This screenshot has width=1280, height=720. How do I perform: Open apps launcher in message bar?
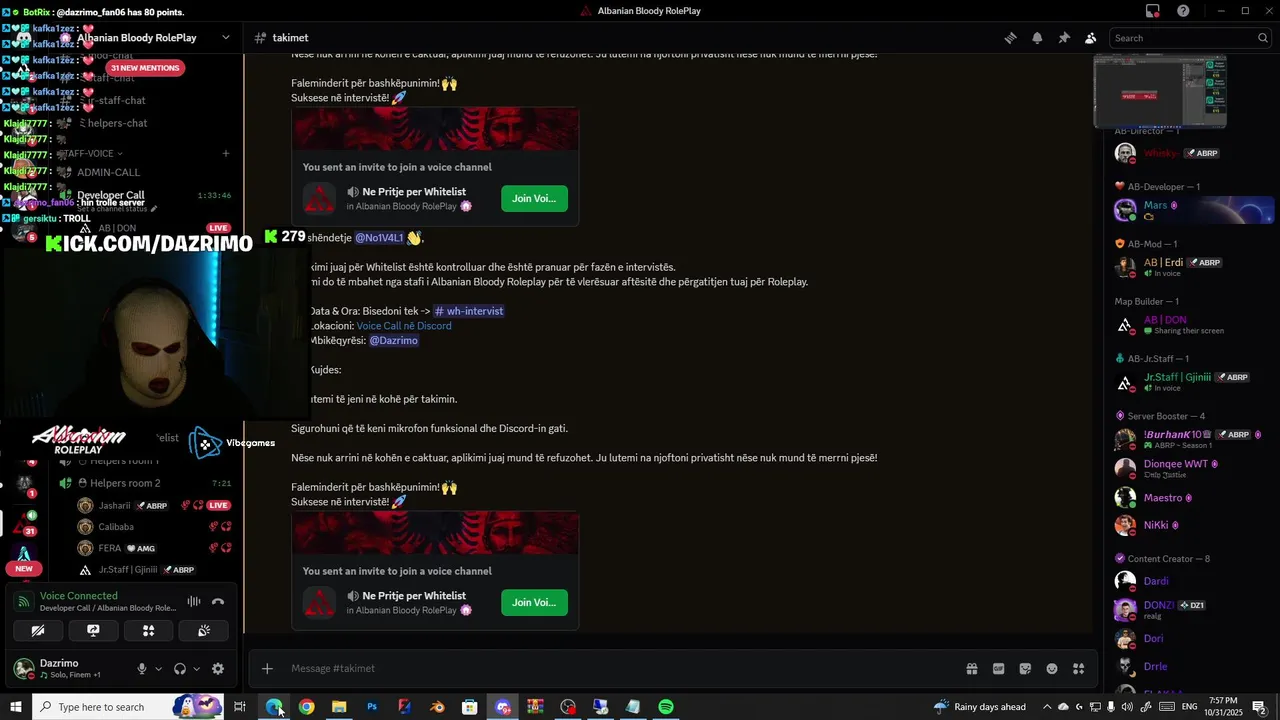1079,668
